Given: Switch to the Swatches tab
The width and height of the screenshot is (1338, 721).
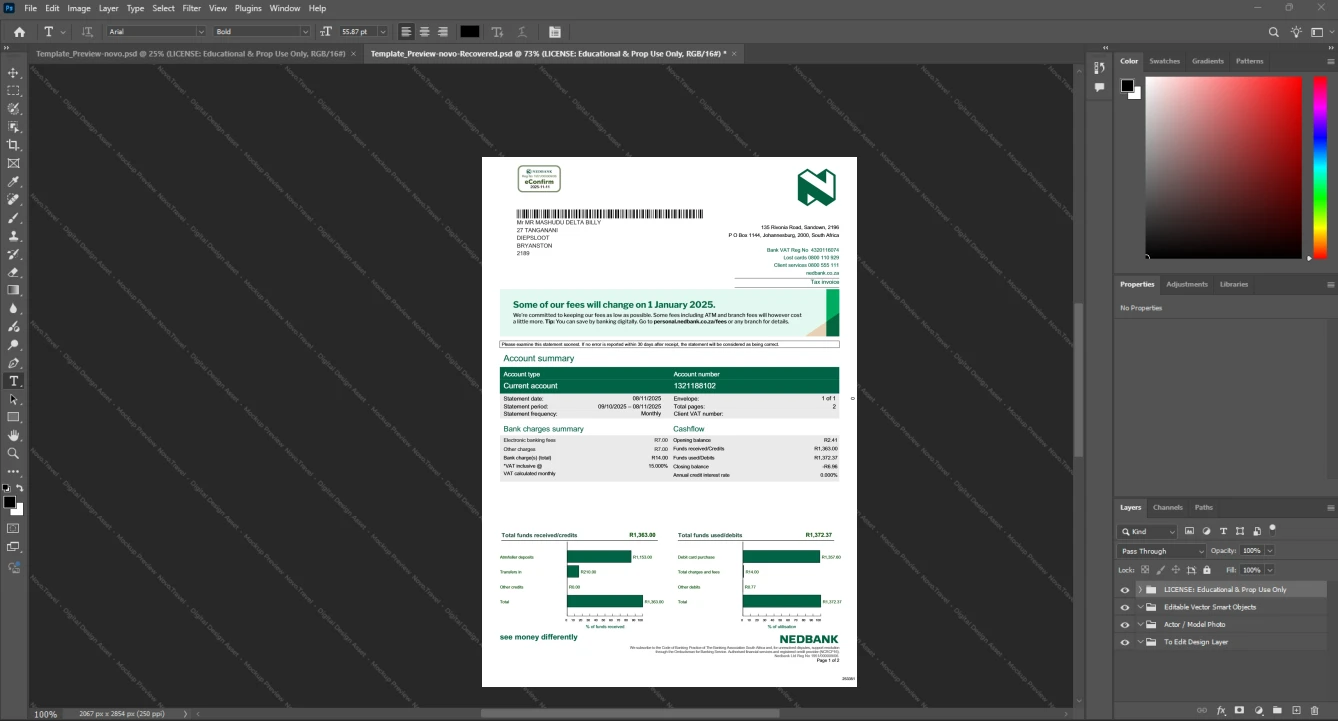Looking at the screenshot, I should [x=1164, y=61].
